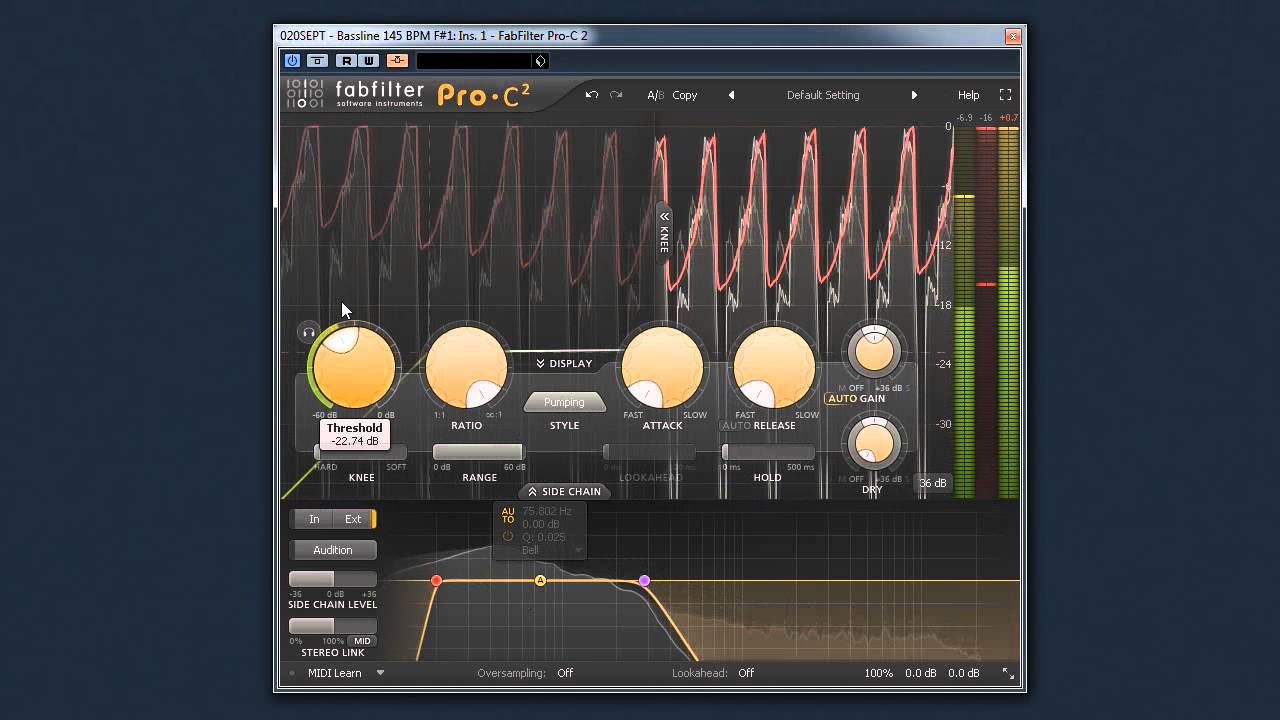
Task: Select the yellow A filter band node
Action: coord(540,580)
